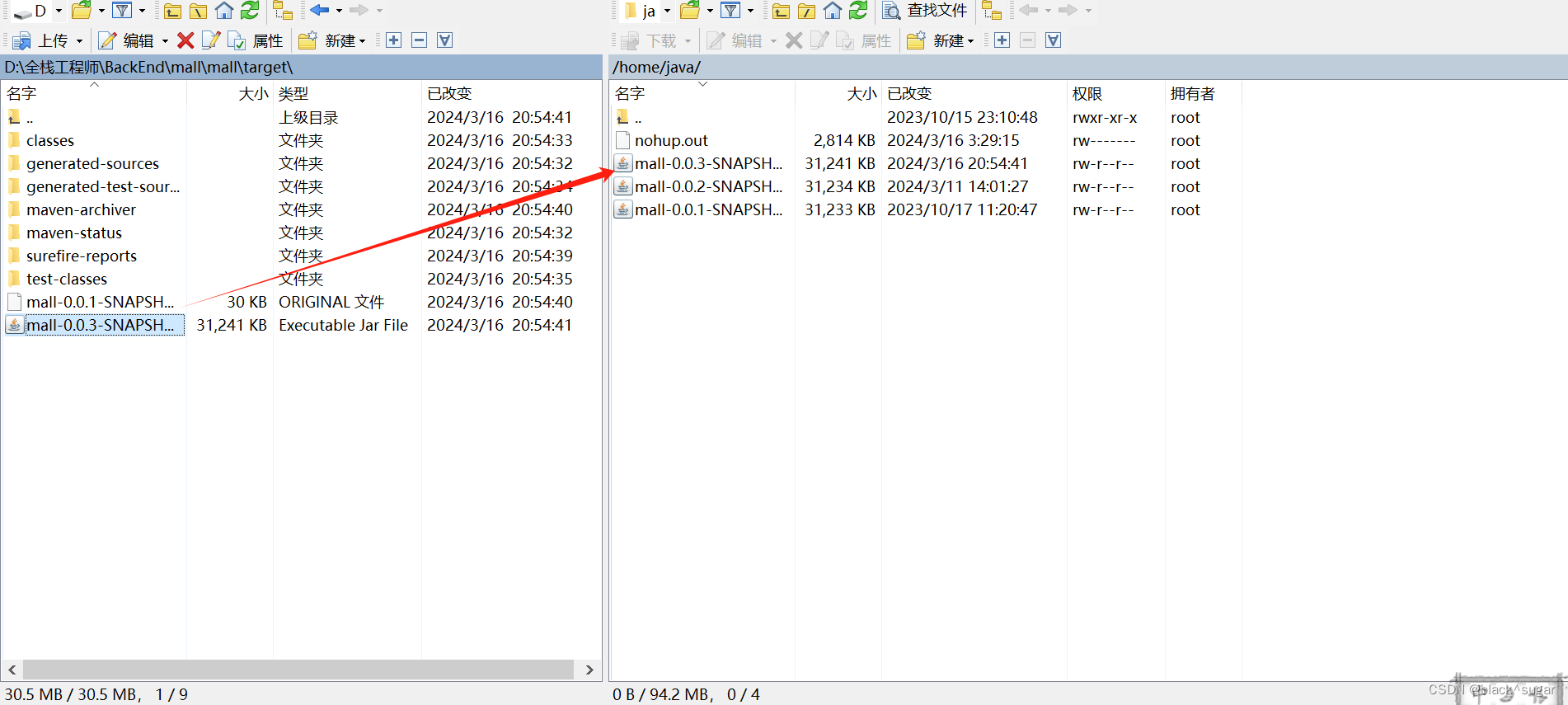Click remote path bar /home/java/

1088,67
